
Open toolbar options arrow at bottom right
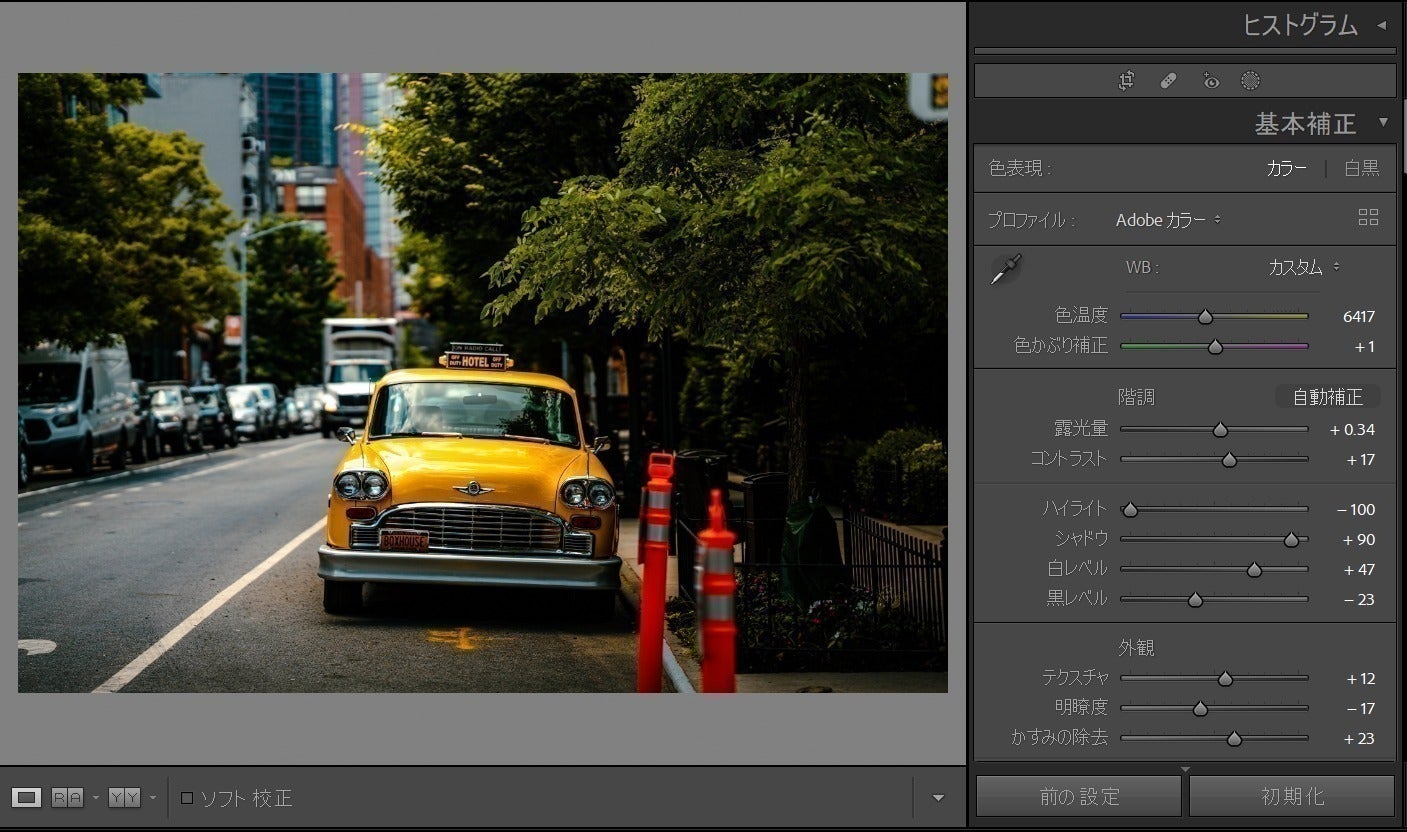(x=938, y=798)
